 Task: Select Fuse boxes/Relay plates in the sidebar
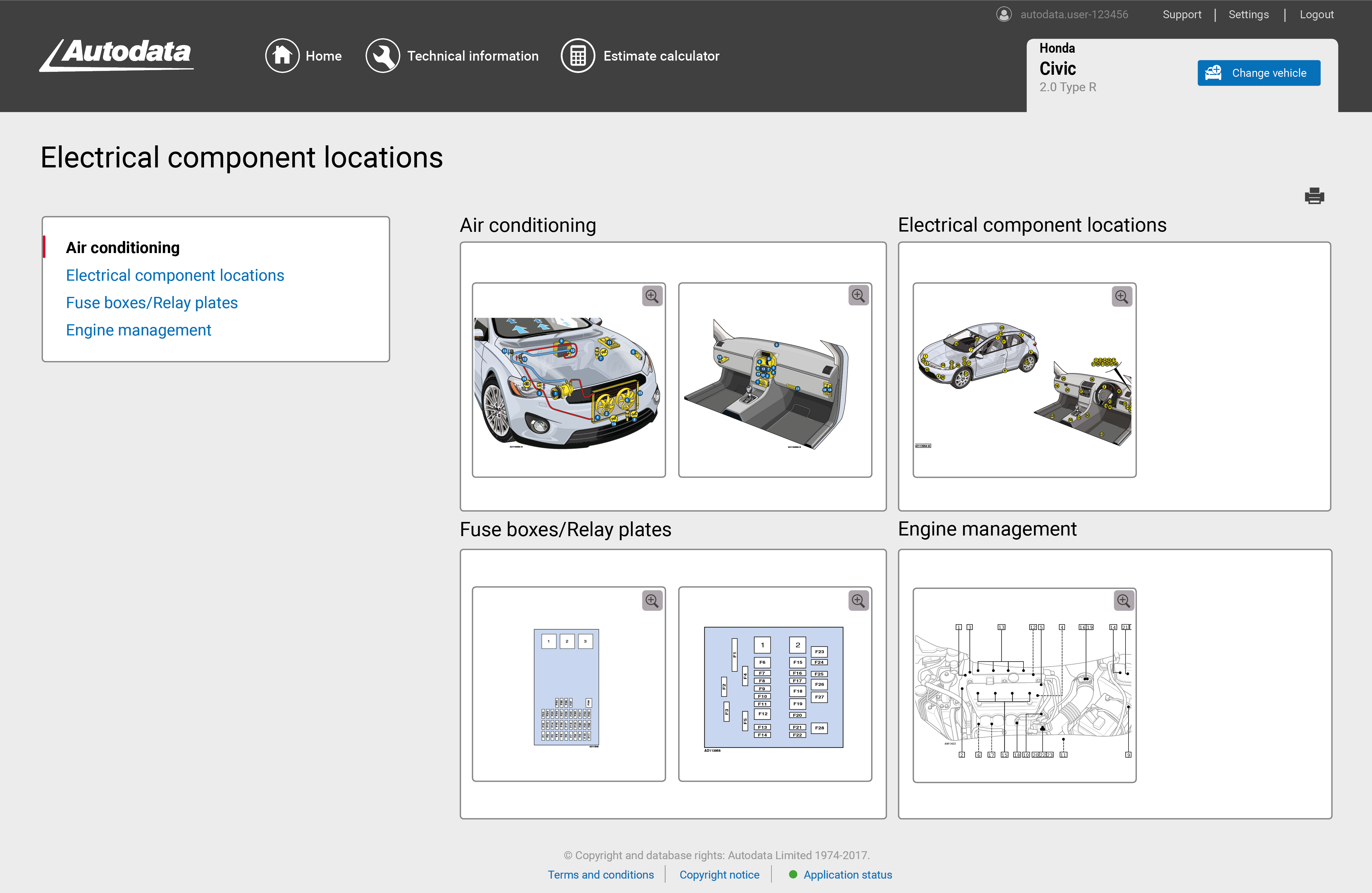[x=152, y=302]
